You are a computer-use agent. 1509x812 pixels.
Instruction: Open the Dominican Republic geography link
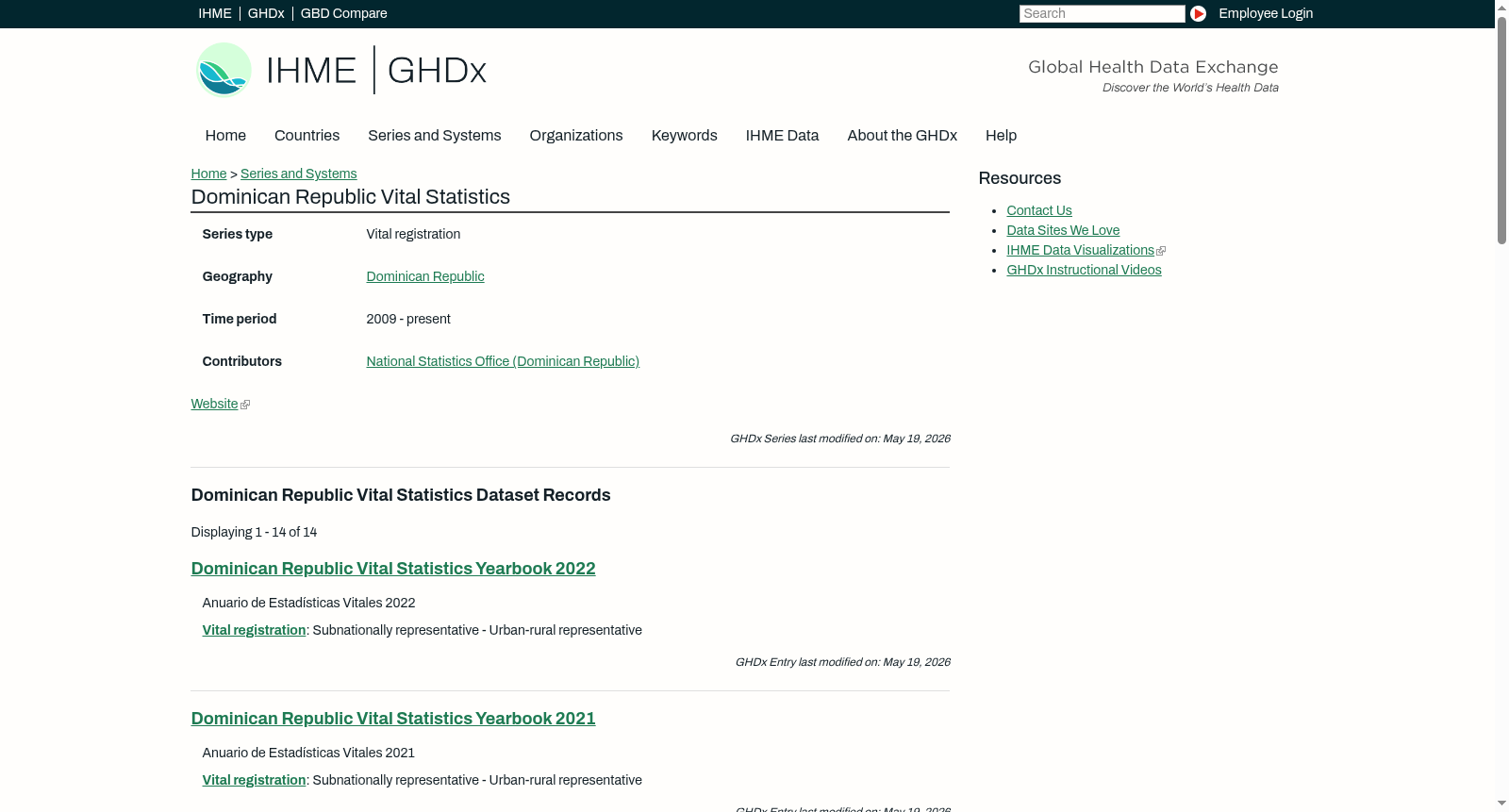[x=425, y=276]
